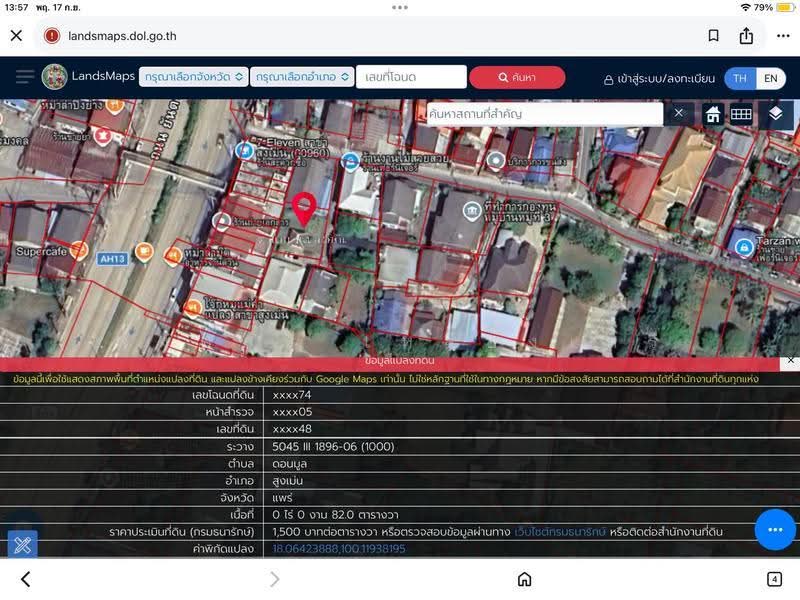The height and width of the screenshot is (600, 800).
Task: Select the red location pin marker
Action: click(x=304, y=209)
